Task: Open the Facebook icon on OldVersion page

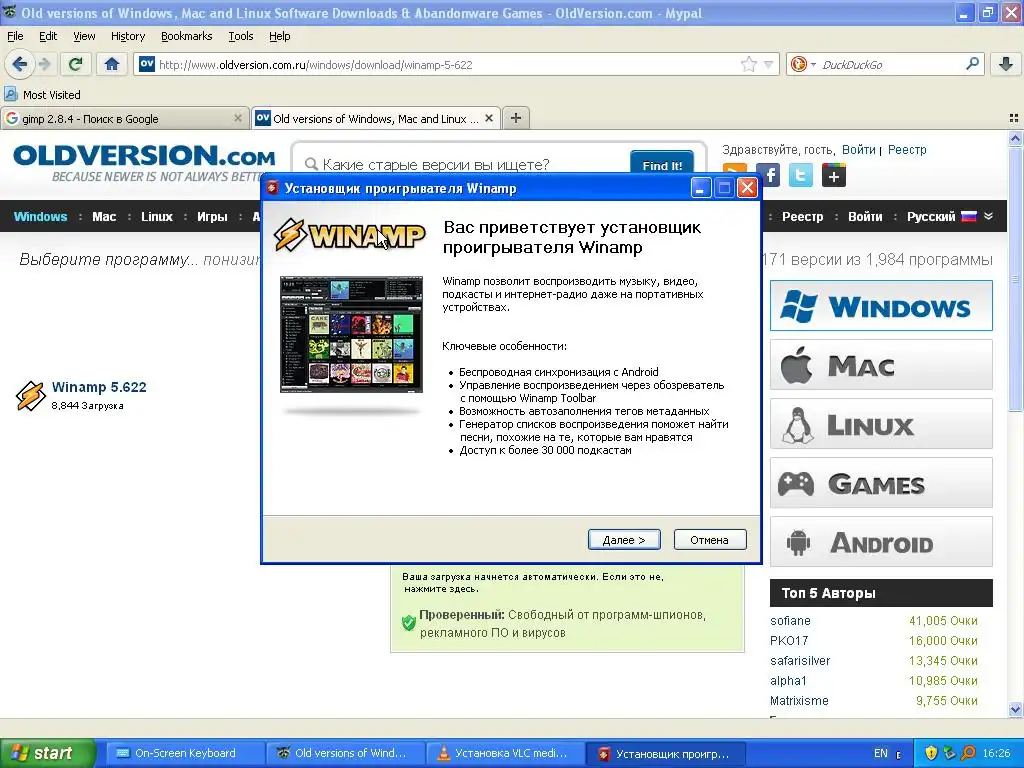Action: (x=769, y=175)
